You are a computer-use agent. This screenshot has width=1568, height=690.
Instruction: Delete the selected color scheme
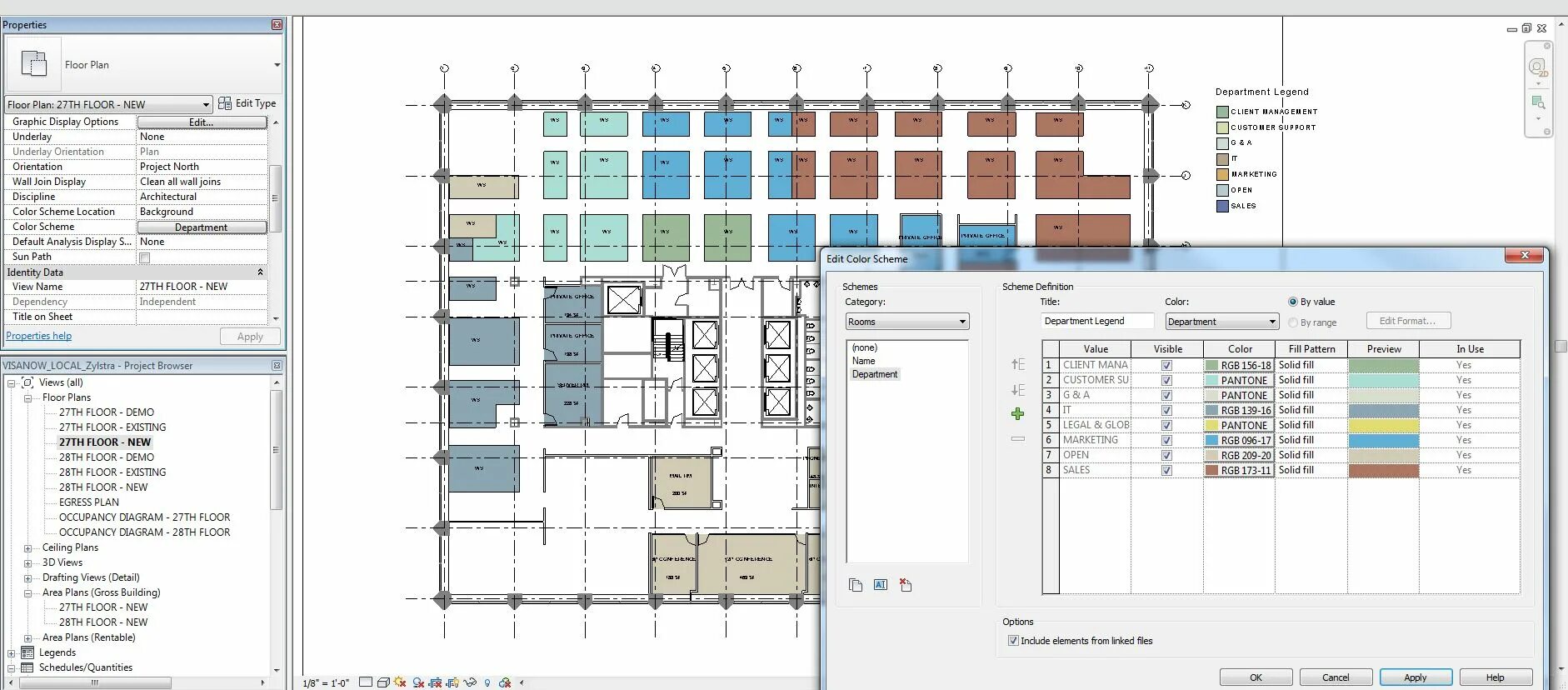point(906,585)
